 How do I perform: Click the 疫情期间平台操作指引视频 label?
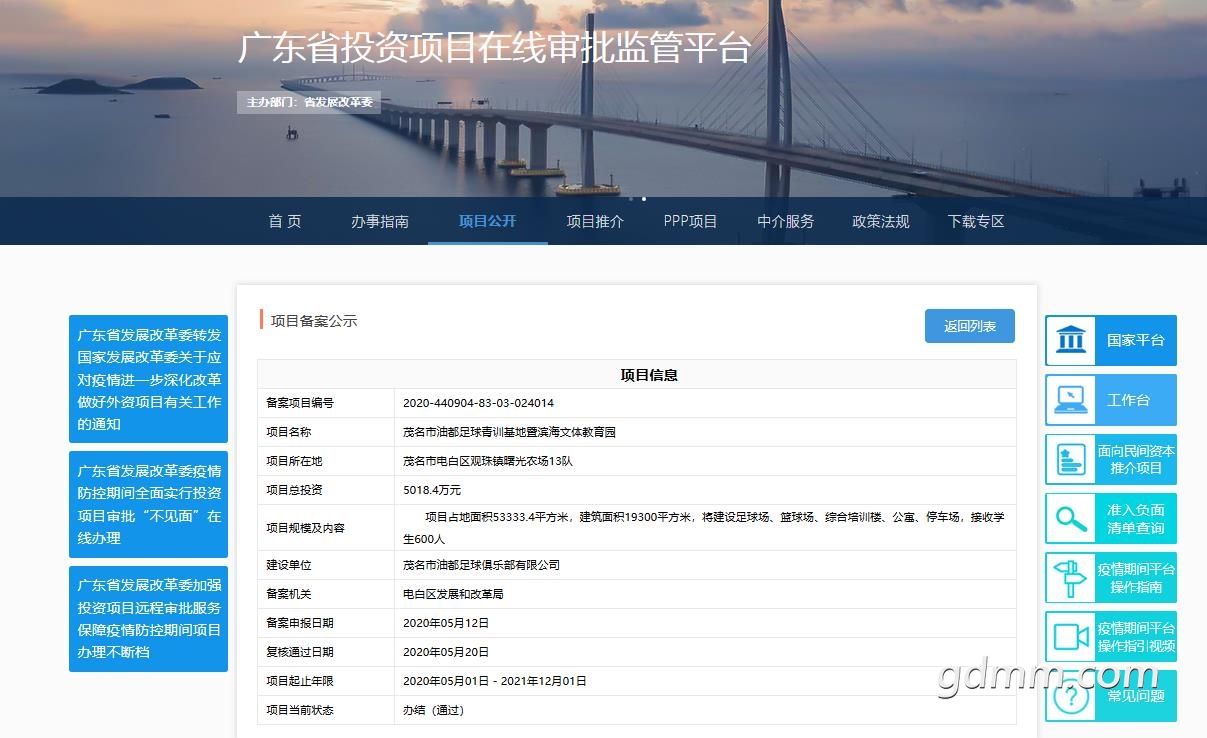1136,637
